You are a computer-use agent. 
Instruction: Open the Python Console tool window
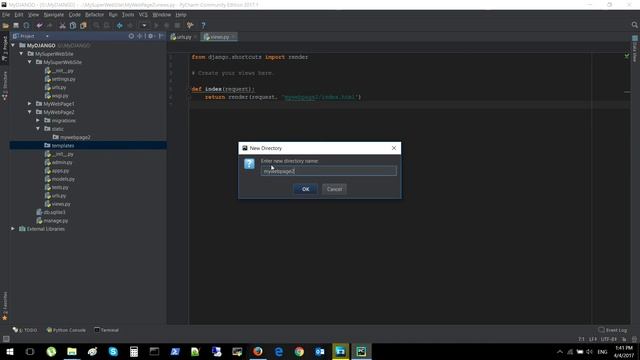(66, 330)
